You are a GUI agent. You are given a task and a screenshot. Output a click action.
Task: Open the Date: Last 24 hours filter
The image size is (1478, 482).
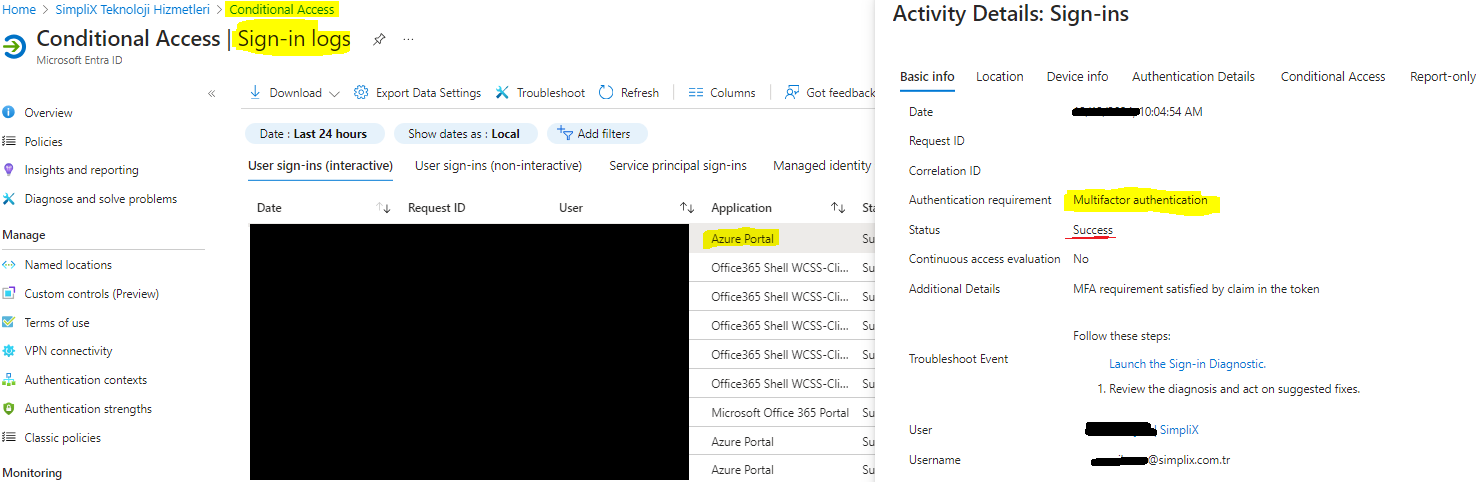click(313, 134)
